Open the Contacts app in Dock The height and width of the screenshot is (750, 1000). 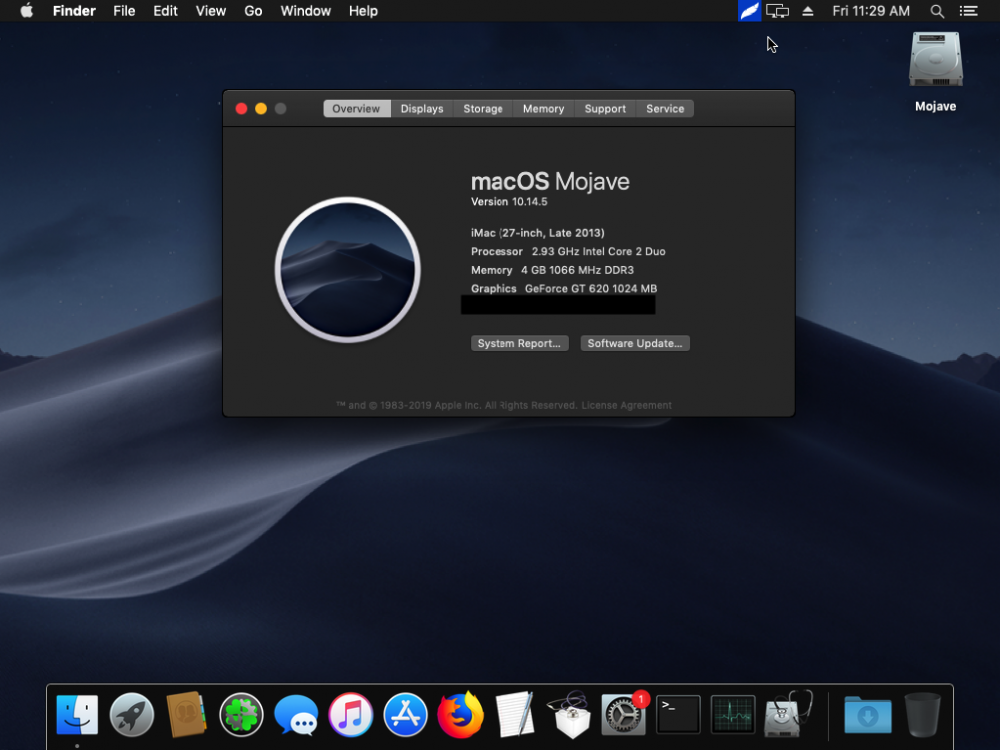186,715
